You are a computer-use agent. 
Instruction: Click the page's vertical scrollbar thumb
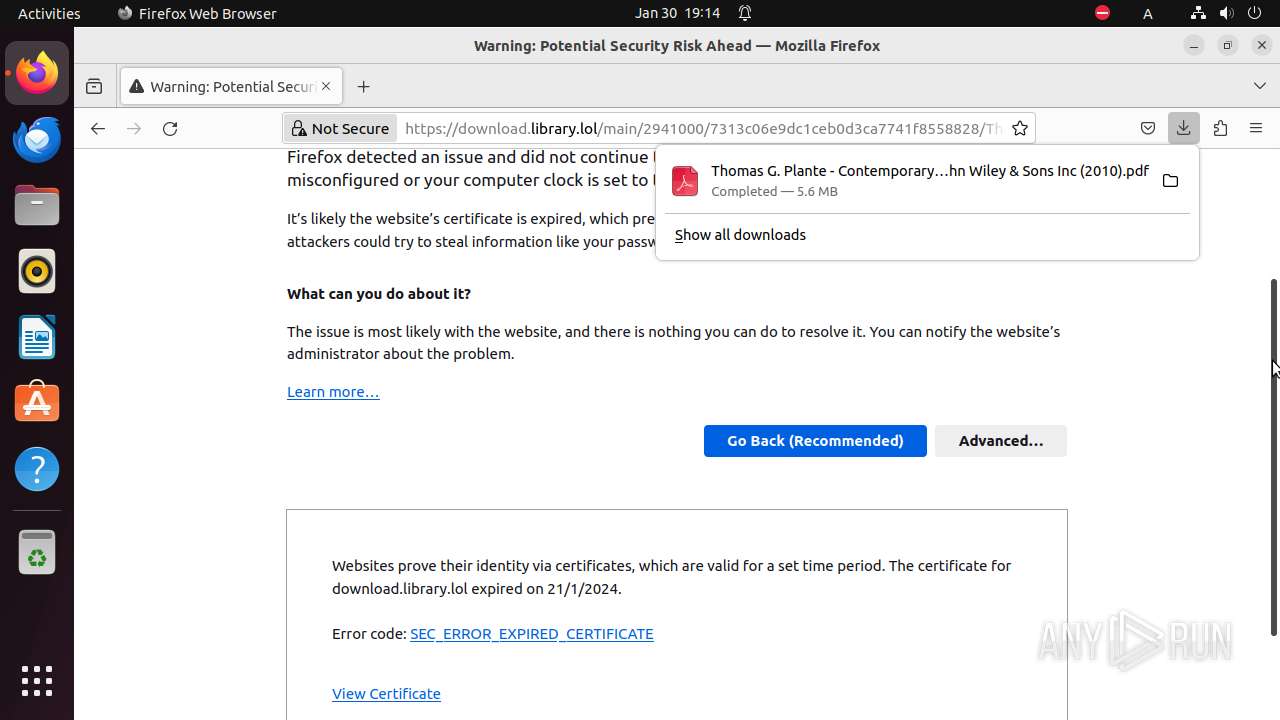[x=1274, y=457]
